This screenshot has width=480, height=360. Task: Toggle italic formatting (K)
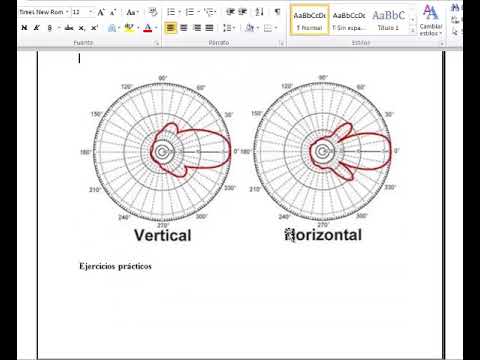click(x=37, y=28)
